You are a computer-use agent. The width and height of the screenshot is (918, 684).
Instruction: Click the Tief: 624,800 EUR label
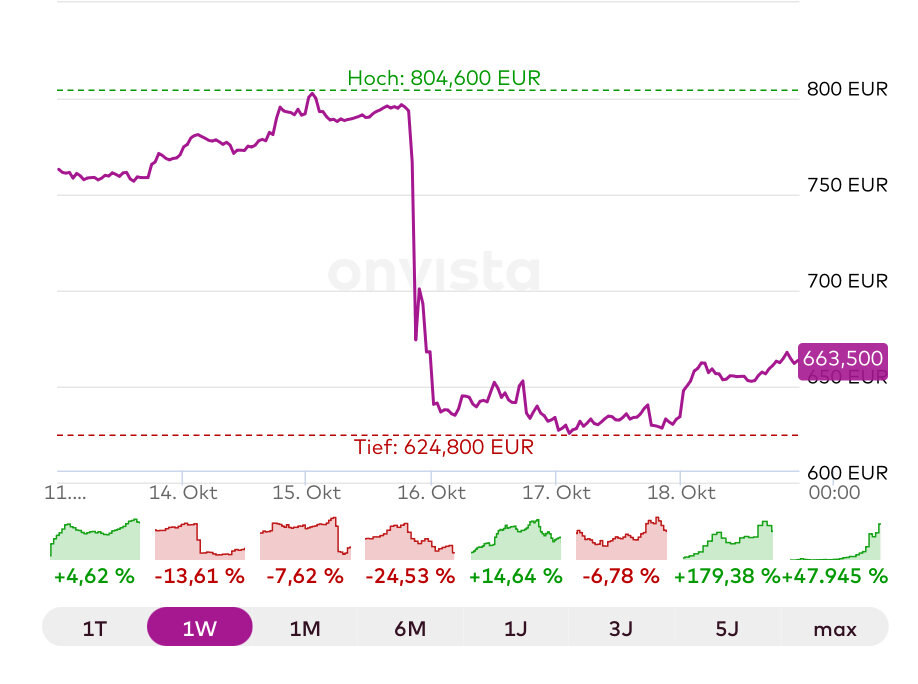pyautogui.click(x=444, y=447)
